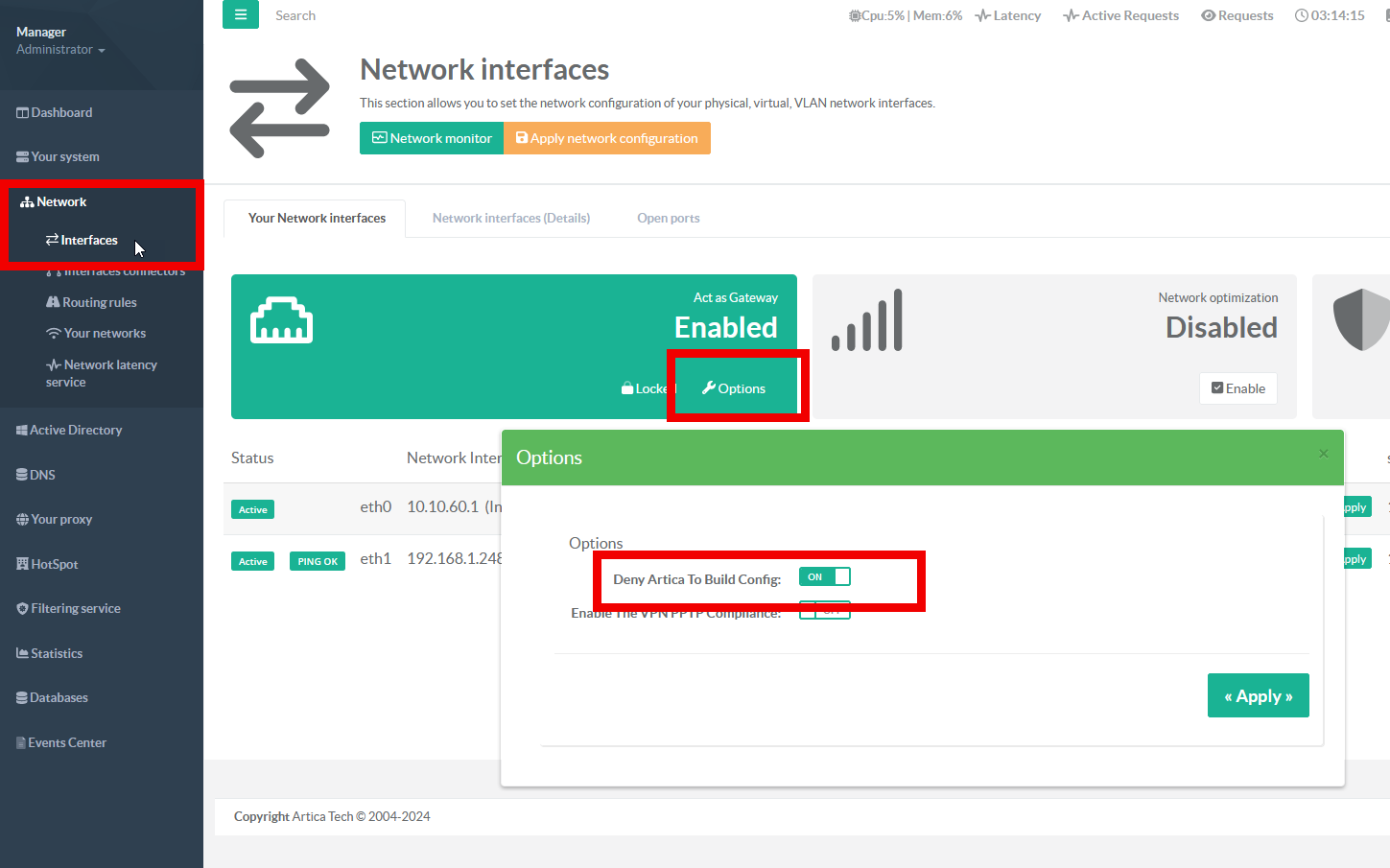The height and width of the screenshot is (868, 1390).
Task: Close the Options dialog with X
Action: click(x=1323, y=454)
